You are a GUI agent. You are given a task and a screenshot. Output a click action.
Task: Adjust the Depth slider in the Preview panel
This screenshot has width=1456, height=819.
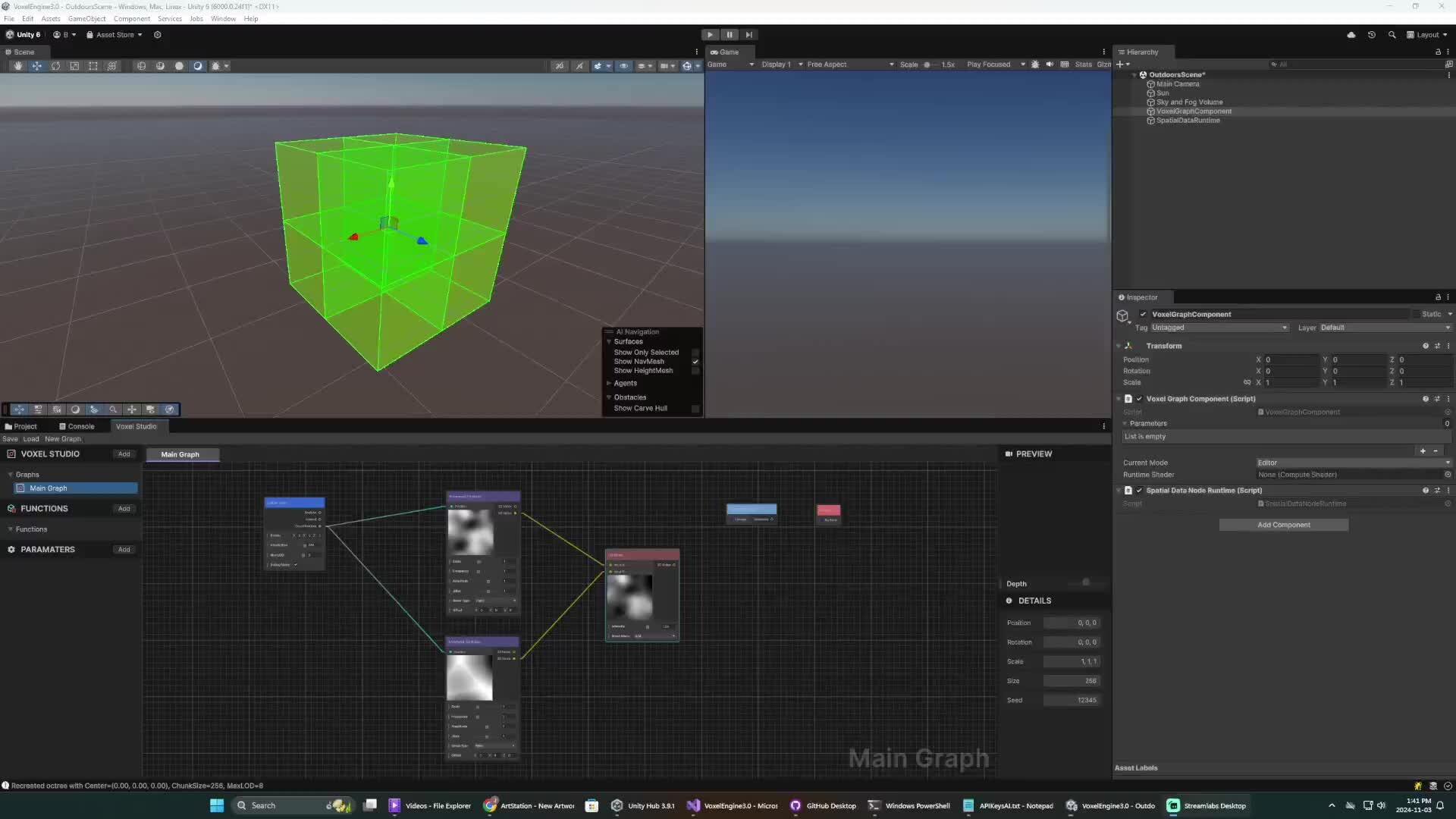(1086, 582)
